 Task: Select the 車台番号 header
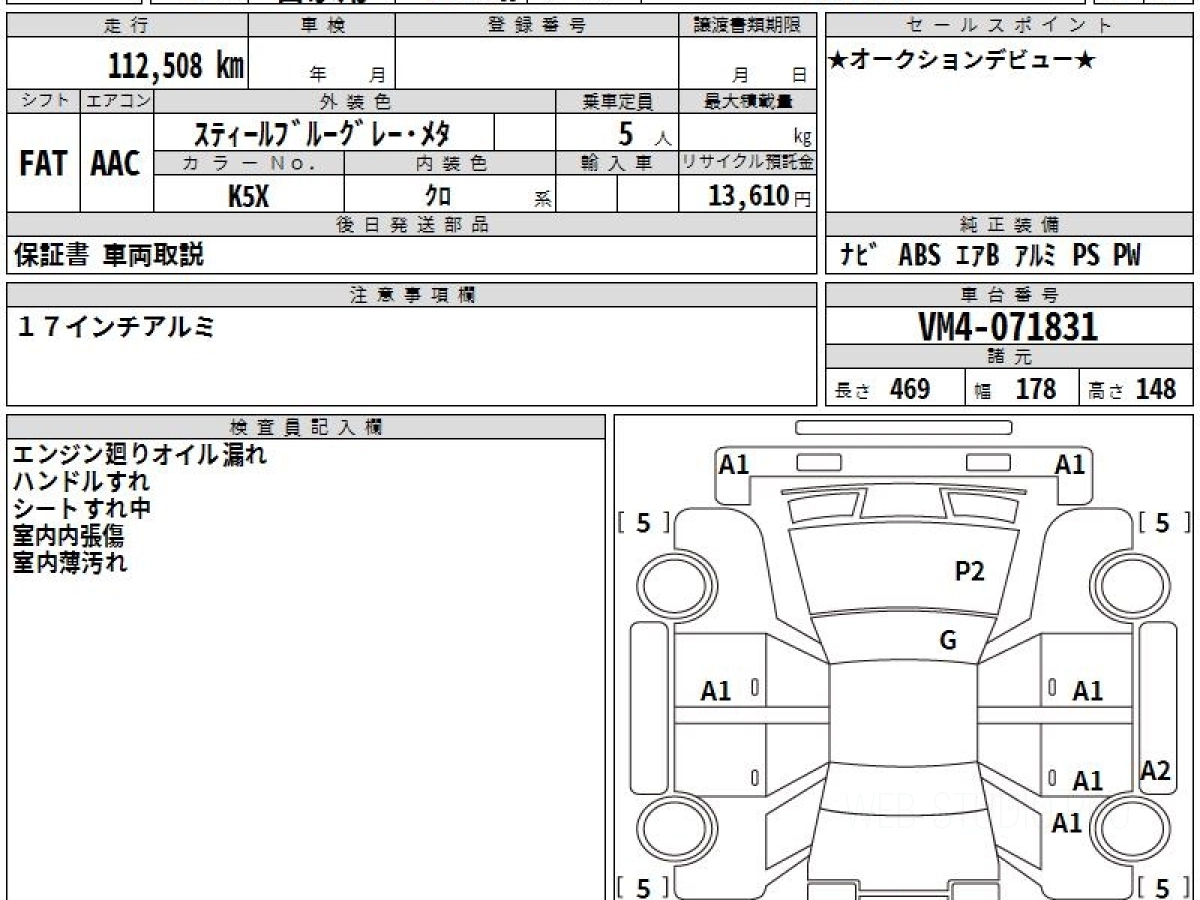coord(1009,295)
